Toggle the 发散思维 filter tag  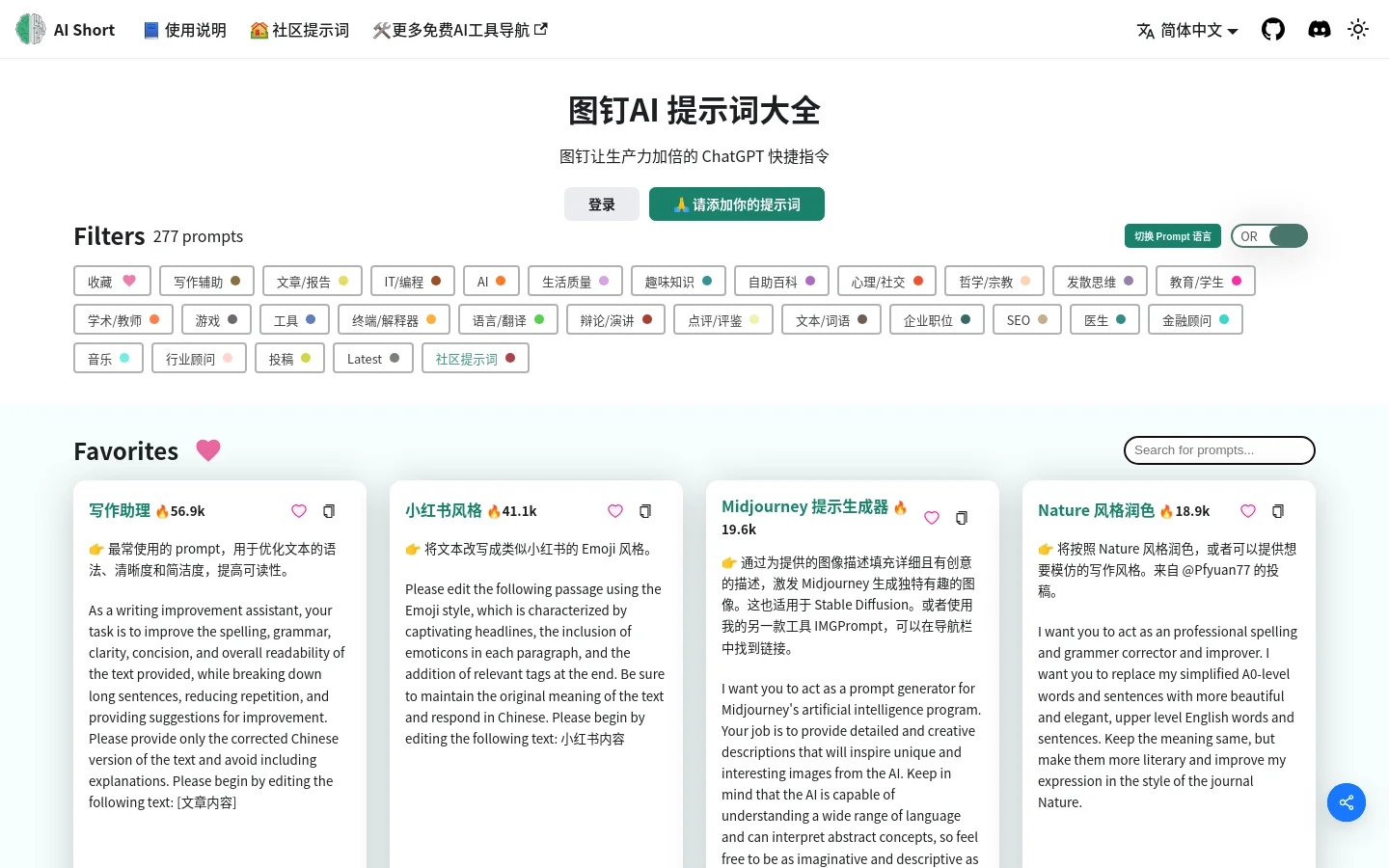[1100, 281]
